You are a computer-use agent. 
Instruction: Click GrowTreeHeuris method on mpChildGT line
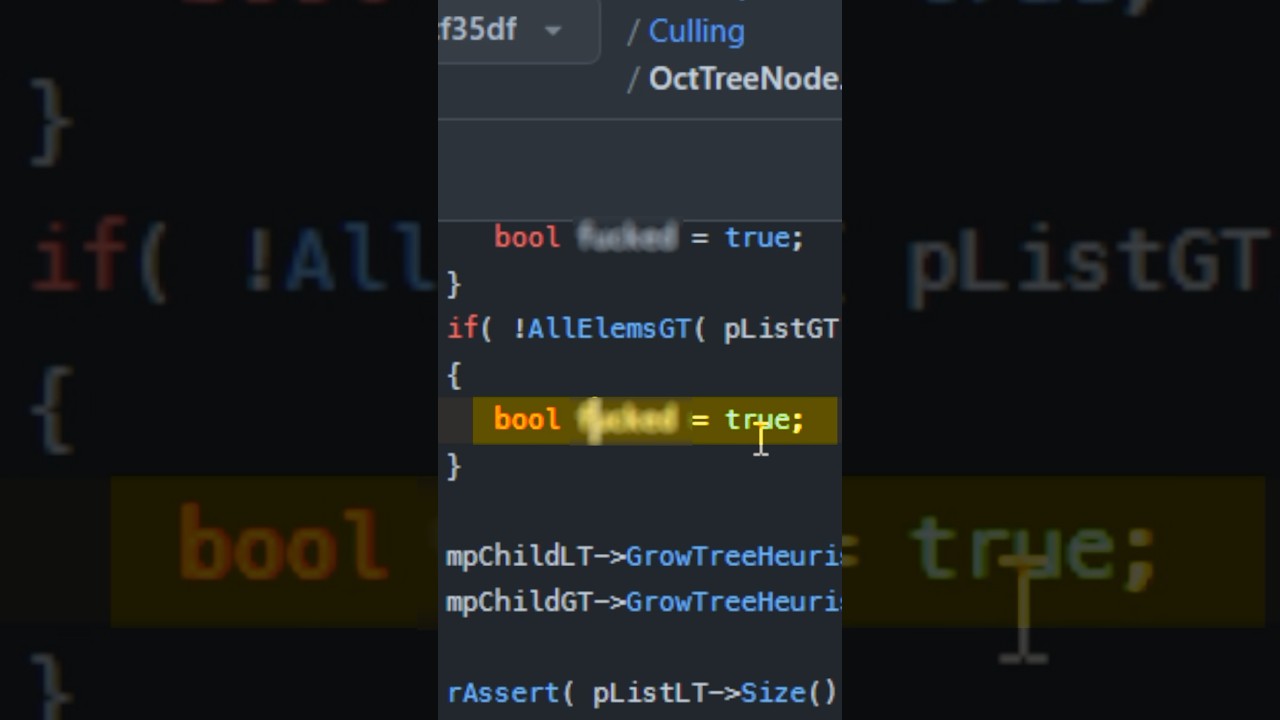tap(733, 602)
